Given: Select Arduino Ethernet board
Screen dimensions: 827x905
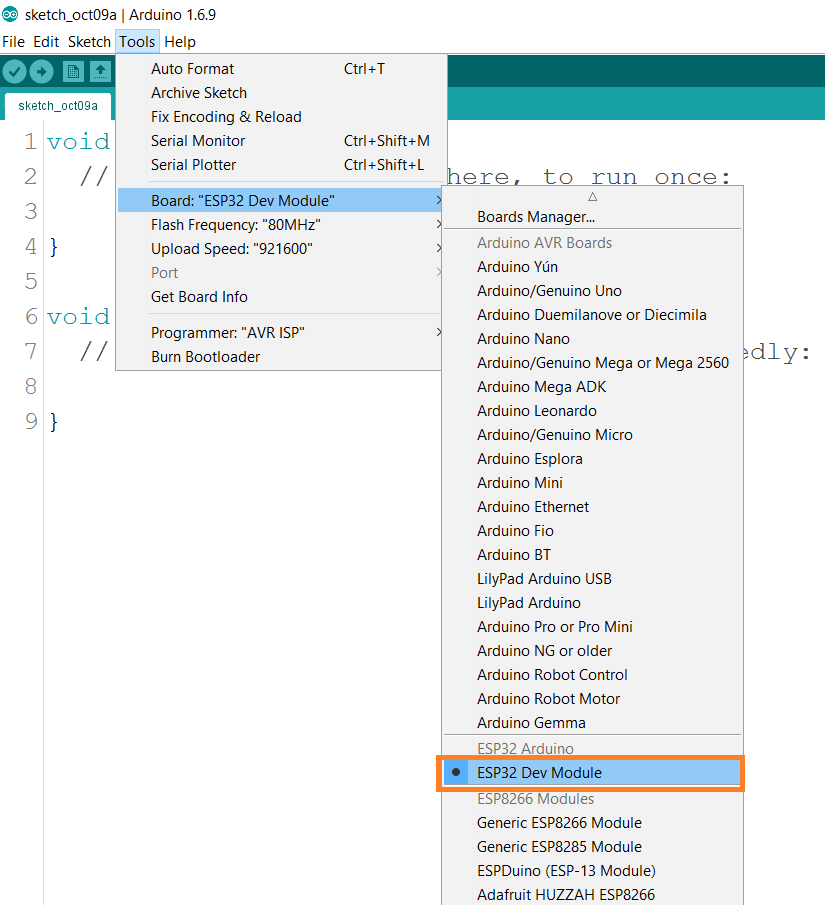Looking at the screenshot, I should pos(593,507).
